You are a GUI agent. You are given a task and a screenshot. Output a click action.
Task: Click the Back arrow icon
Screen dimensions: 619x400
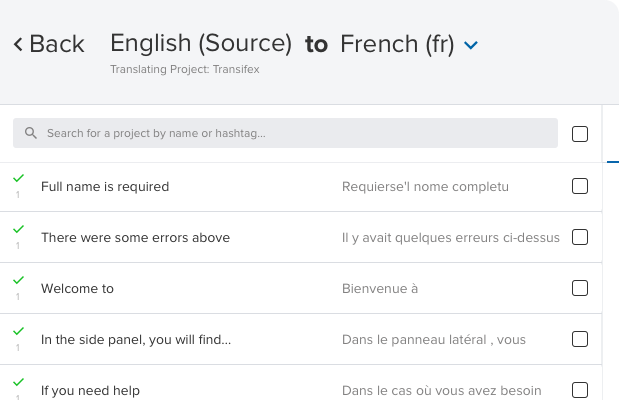point(18,44)
